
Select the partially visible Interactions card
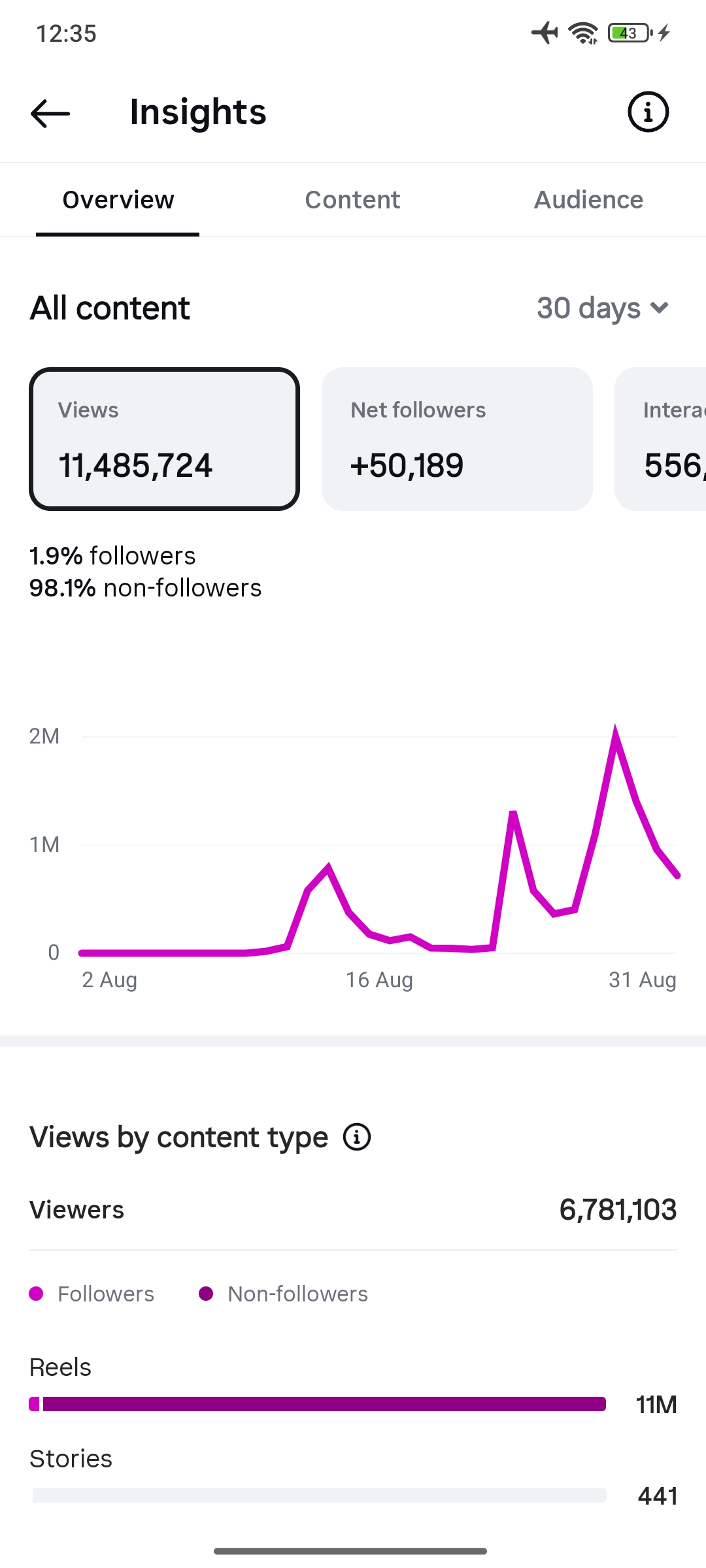point(660,439)
